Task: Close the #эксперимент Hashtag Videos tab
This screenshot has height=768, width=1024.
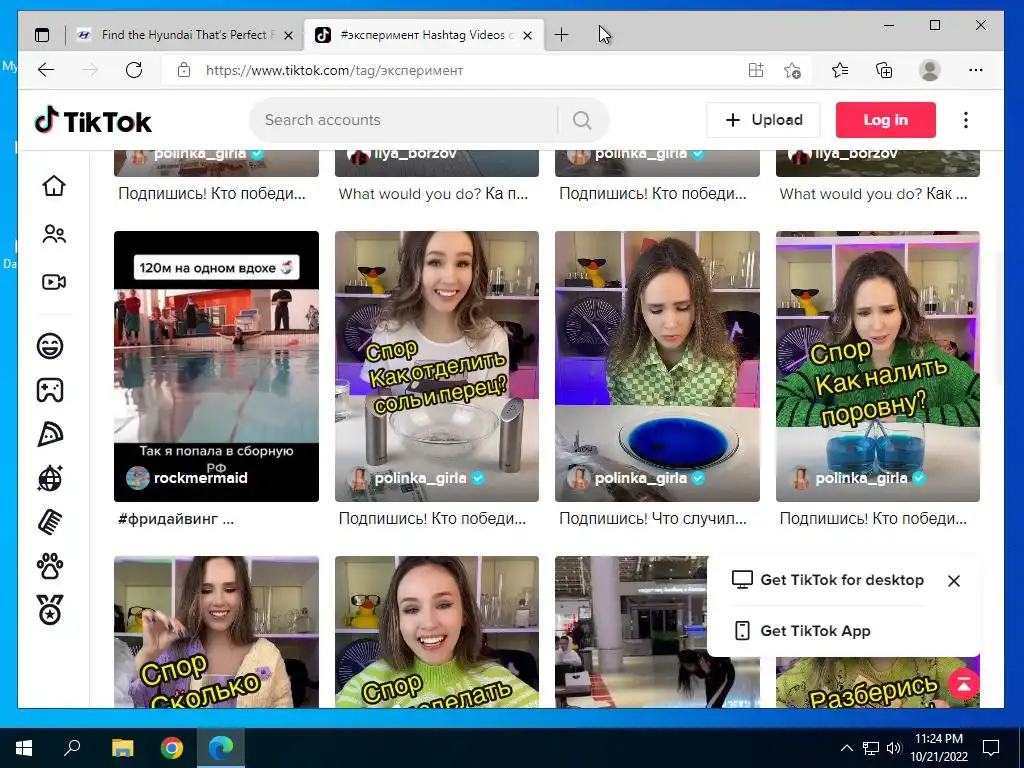Action: click(x=528, y=35)
